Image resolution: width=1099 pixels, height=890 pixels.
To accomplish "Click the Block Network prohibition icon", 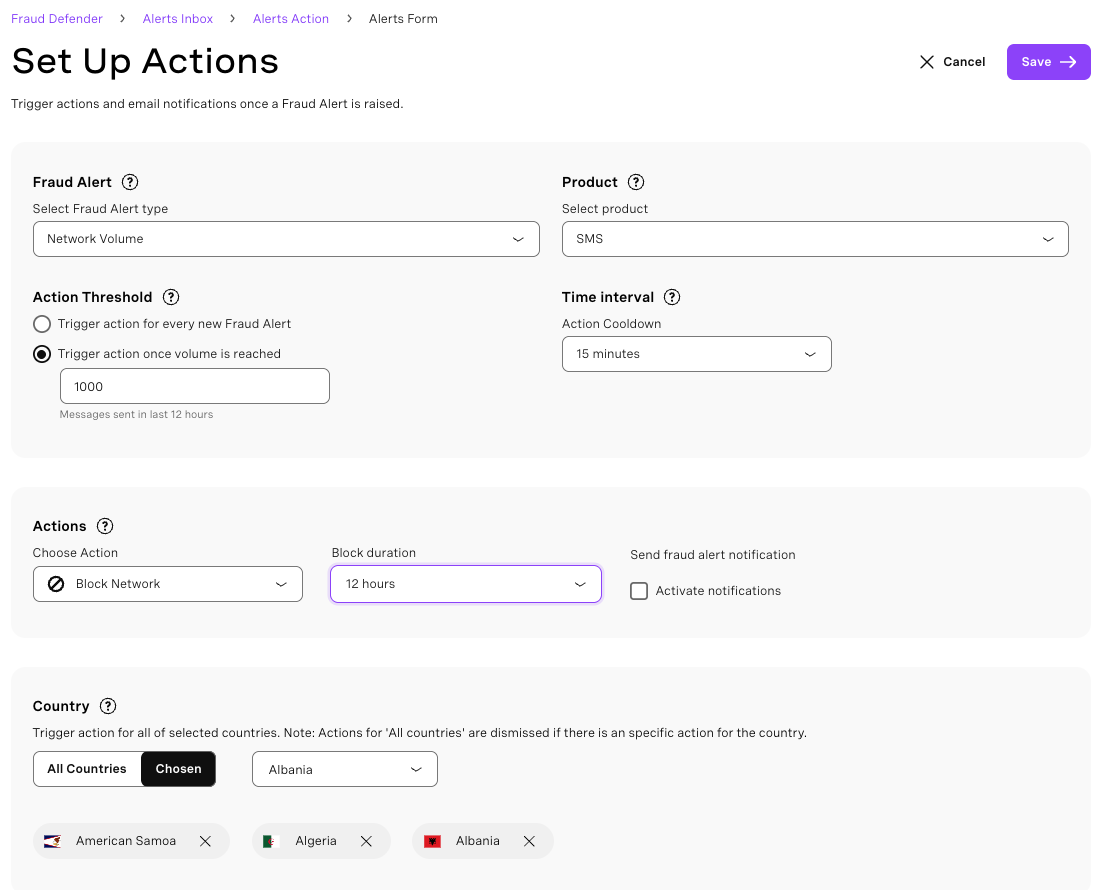I will click(56, 584).
